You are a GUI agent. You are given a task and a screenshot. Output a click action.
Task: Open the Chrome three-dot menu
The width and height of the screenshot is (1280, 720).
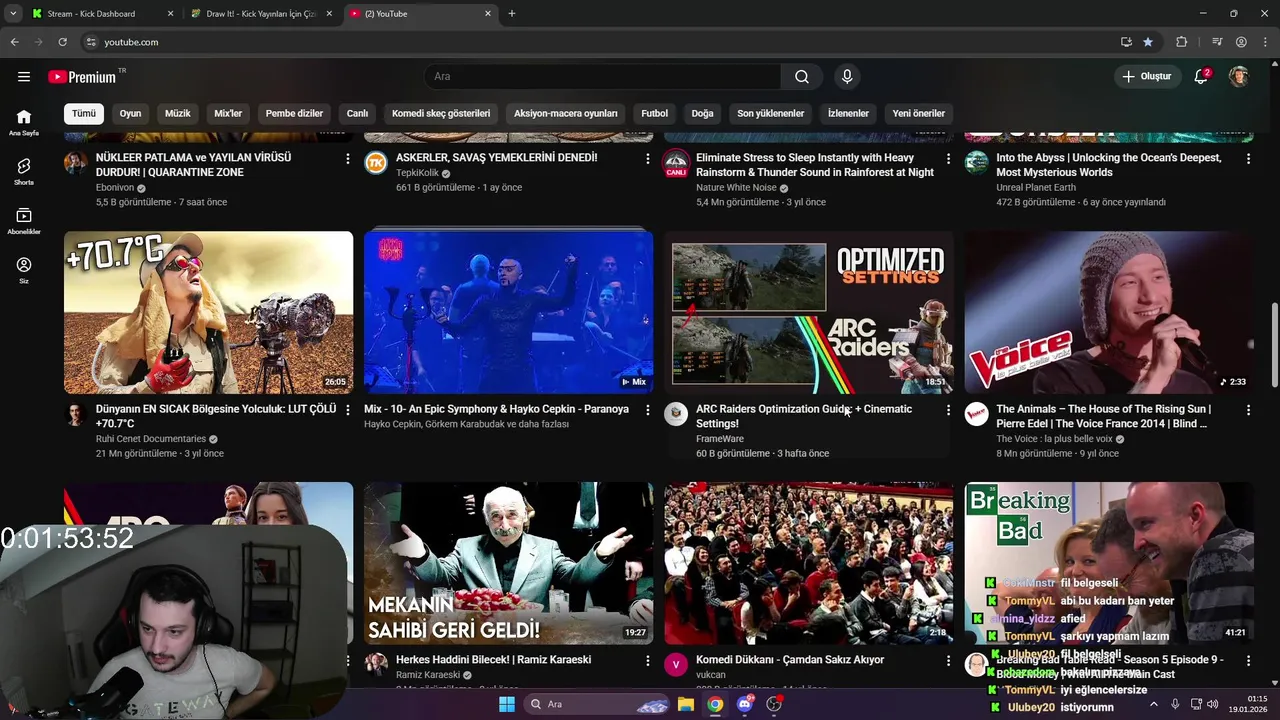pyautogui.click(x=1264, y=42)
